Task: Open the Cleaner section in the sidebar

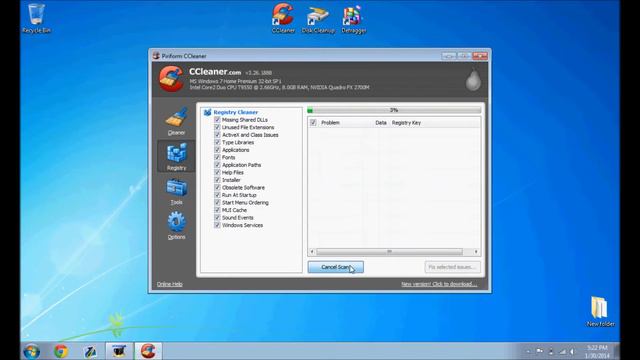Action: [x=176, y=121]
